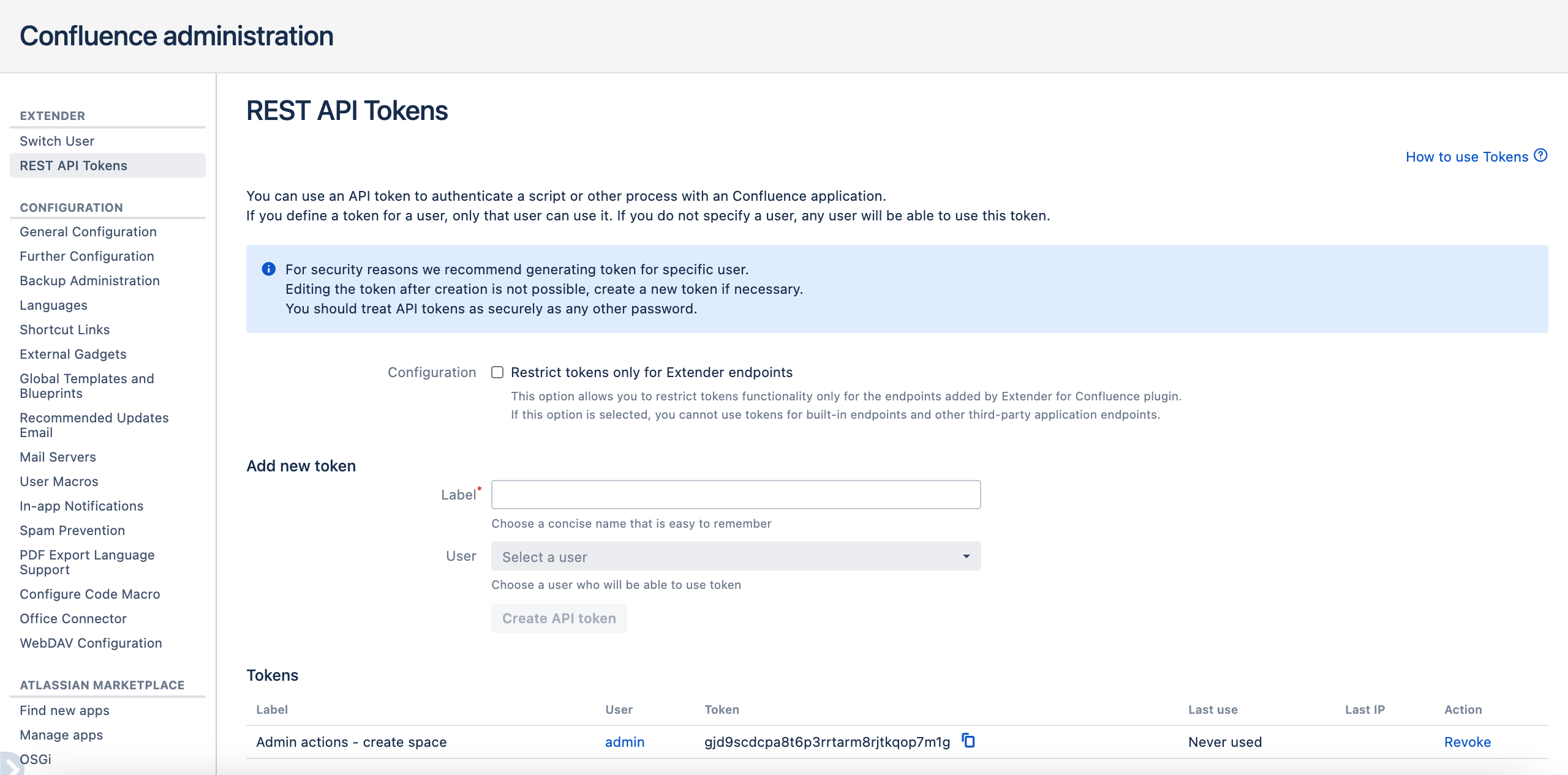
Task: Open Global Templates and Blueprints
Action: click(87, 386)
